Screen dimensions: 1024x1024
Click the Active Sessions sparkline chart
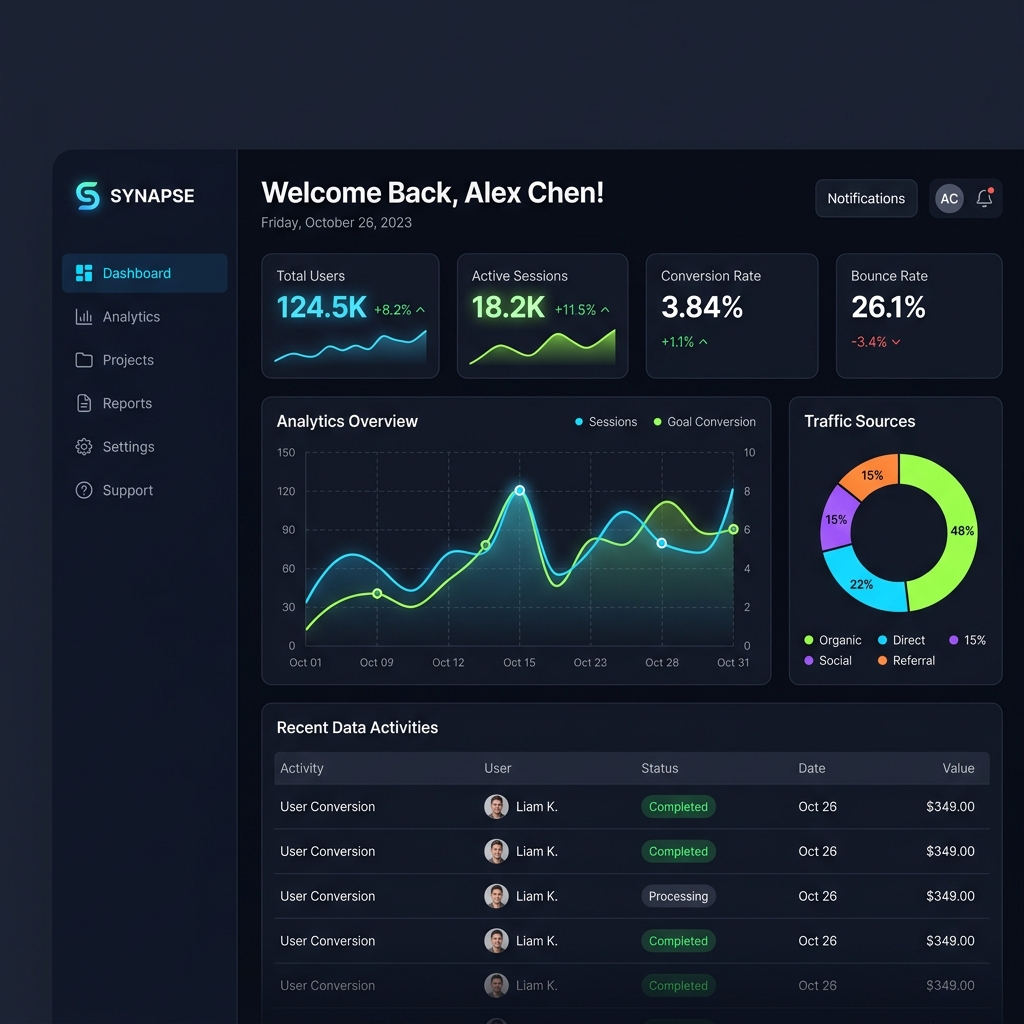[542, 347]
